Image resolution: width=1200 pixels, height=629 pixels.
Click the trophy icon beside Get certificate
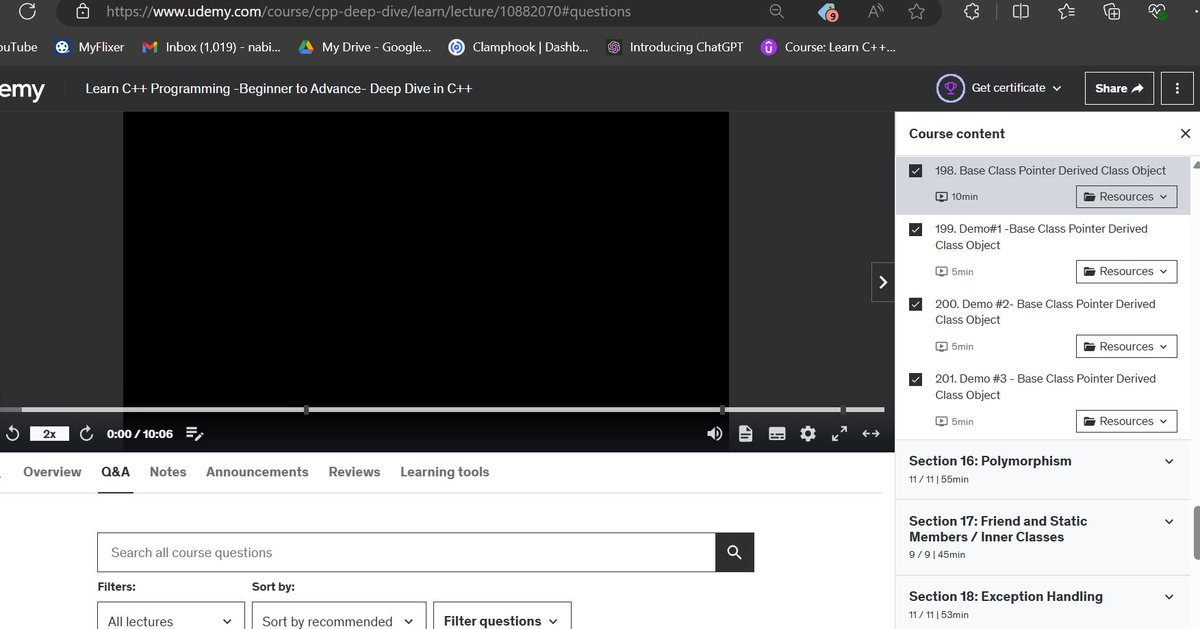click(x=950, y=88)
